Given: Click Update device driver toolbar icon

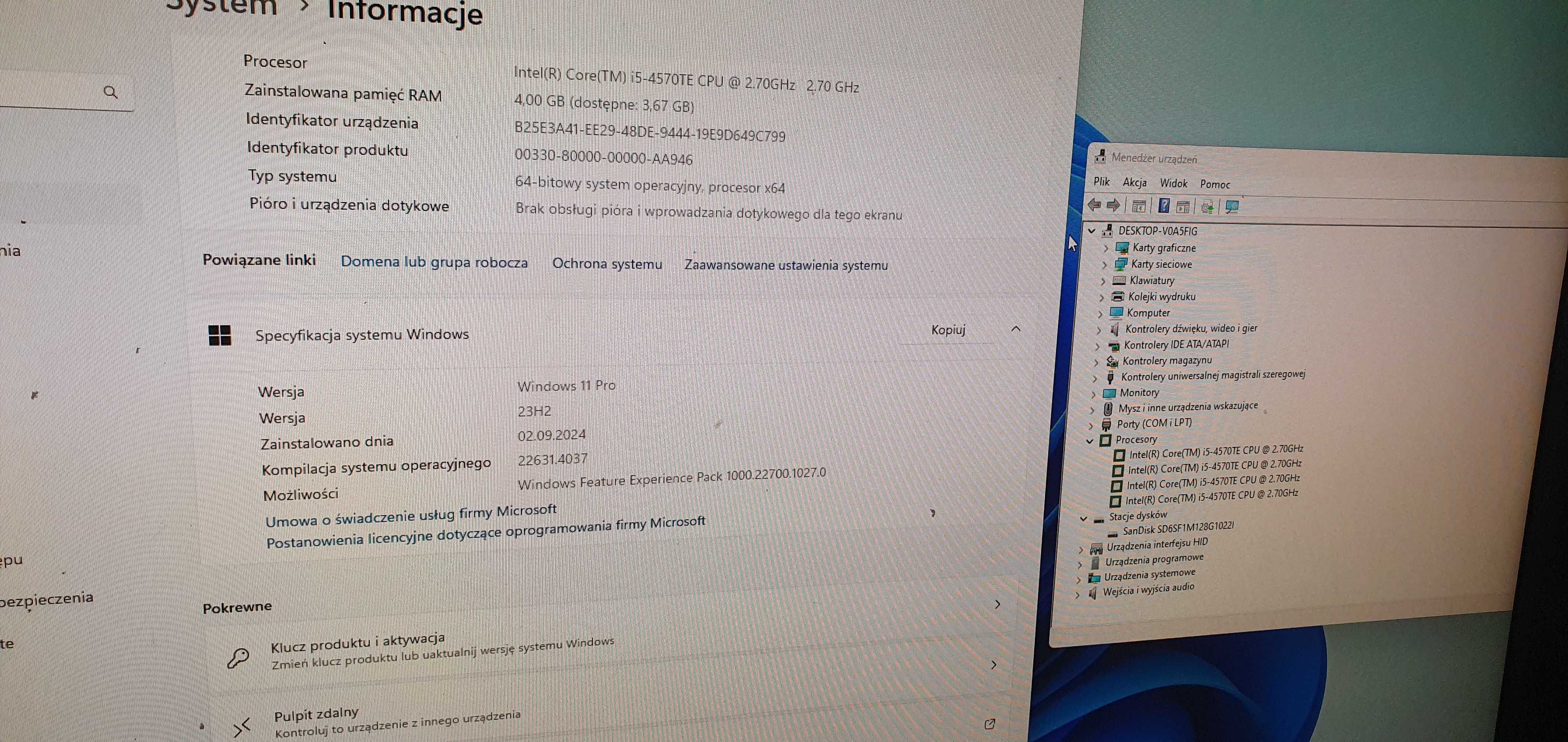Looking at the screenshot, I should click(1207, 207).
